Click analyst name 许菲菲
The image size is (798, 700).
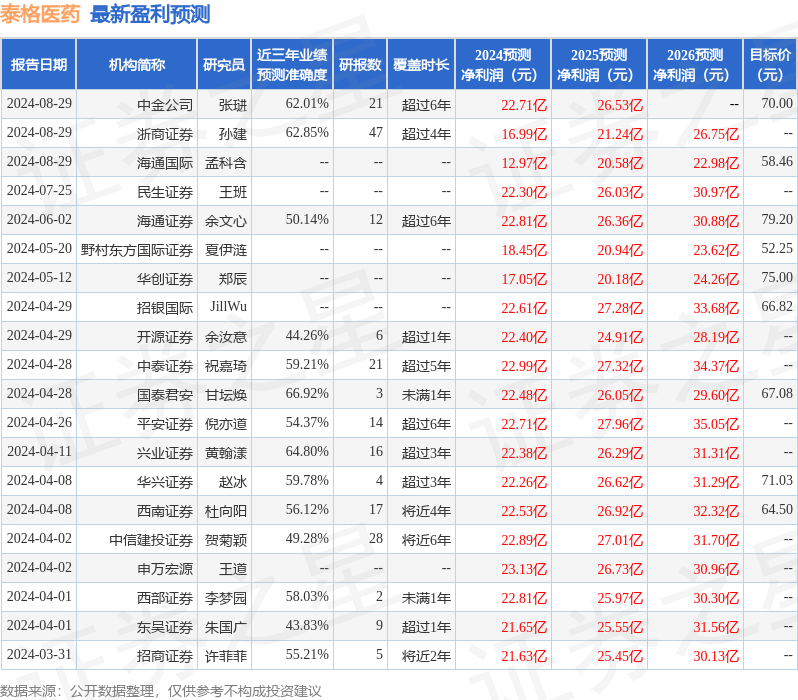pos(226,656)
